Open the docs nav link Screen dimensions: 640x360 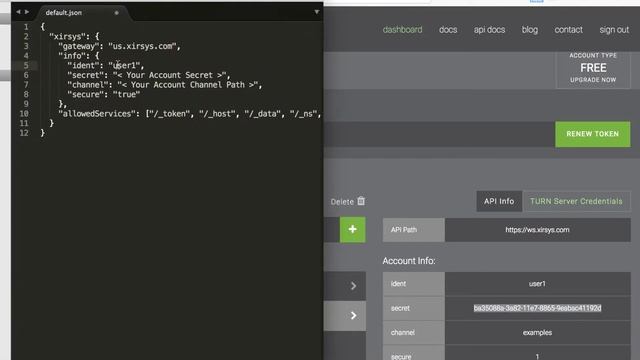point(448,30)
